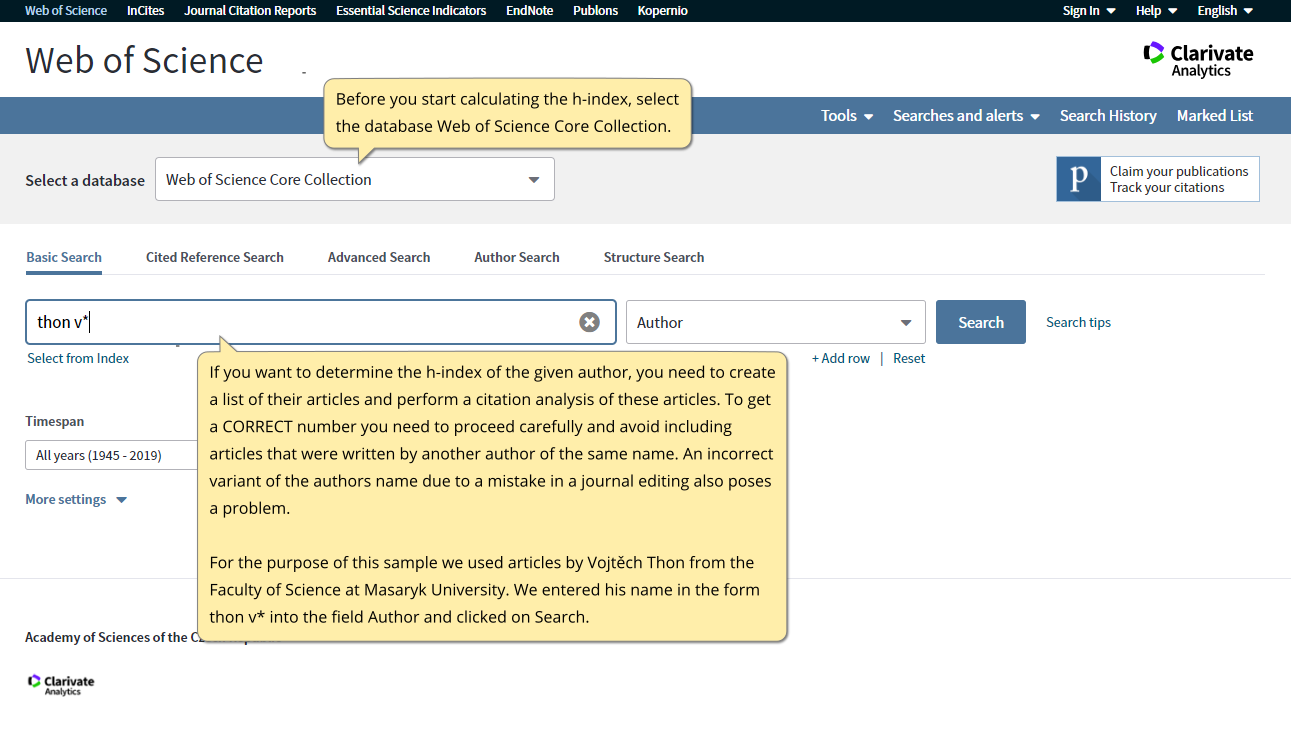This screenshot has height=735, width=1291.
Task: Click the Web of Science page title
Action: point(144,60)
